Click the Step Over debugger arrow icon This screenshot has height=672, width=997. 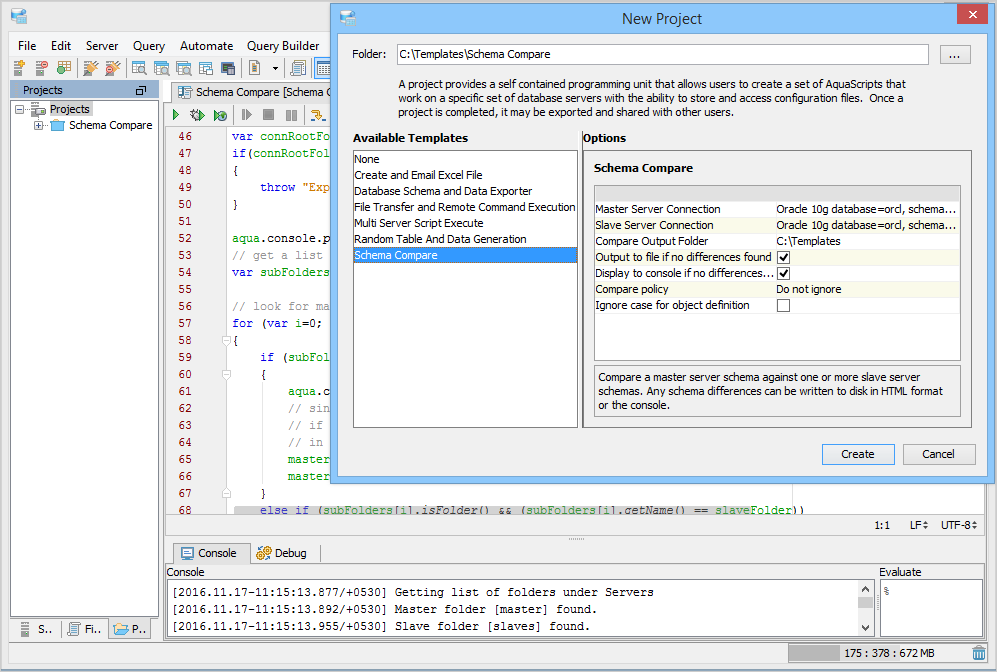click(318, 117)
